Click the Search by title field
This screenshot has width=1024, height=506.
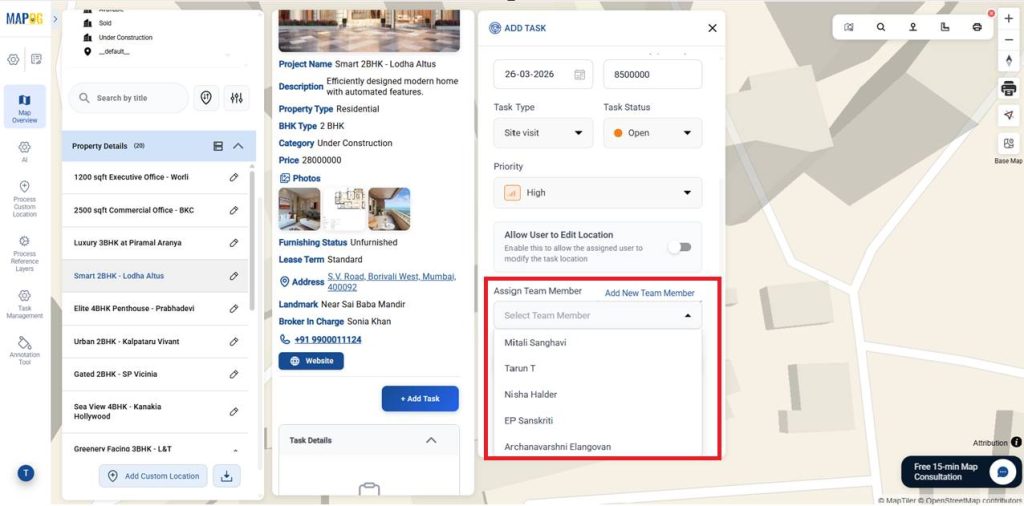point(129,98)
